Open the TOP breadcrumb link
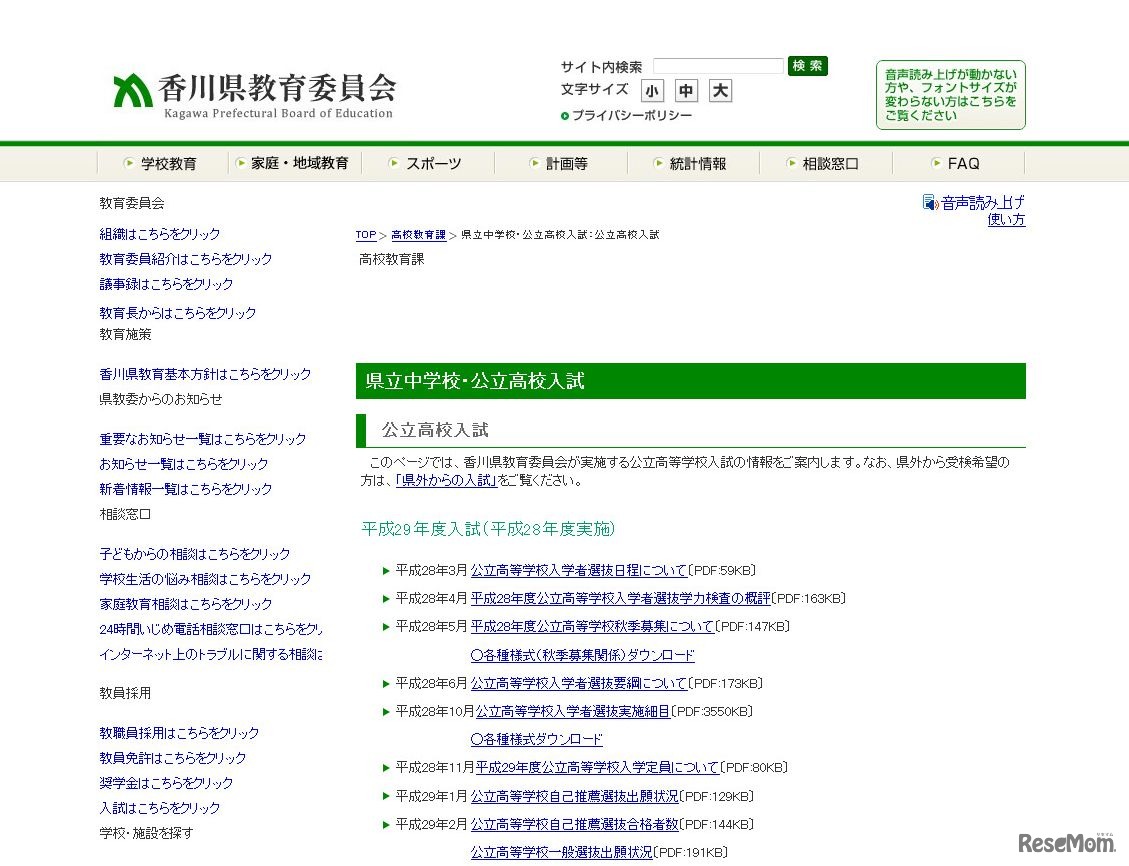This screenshot has width=1129, height=866. click(366, 235)
